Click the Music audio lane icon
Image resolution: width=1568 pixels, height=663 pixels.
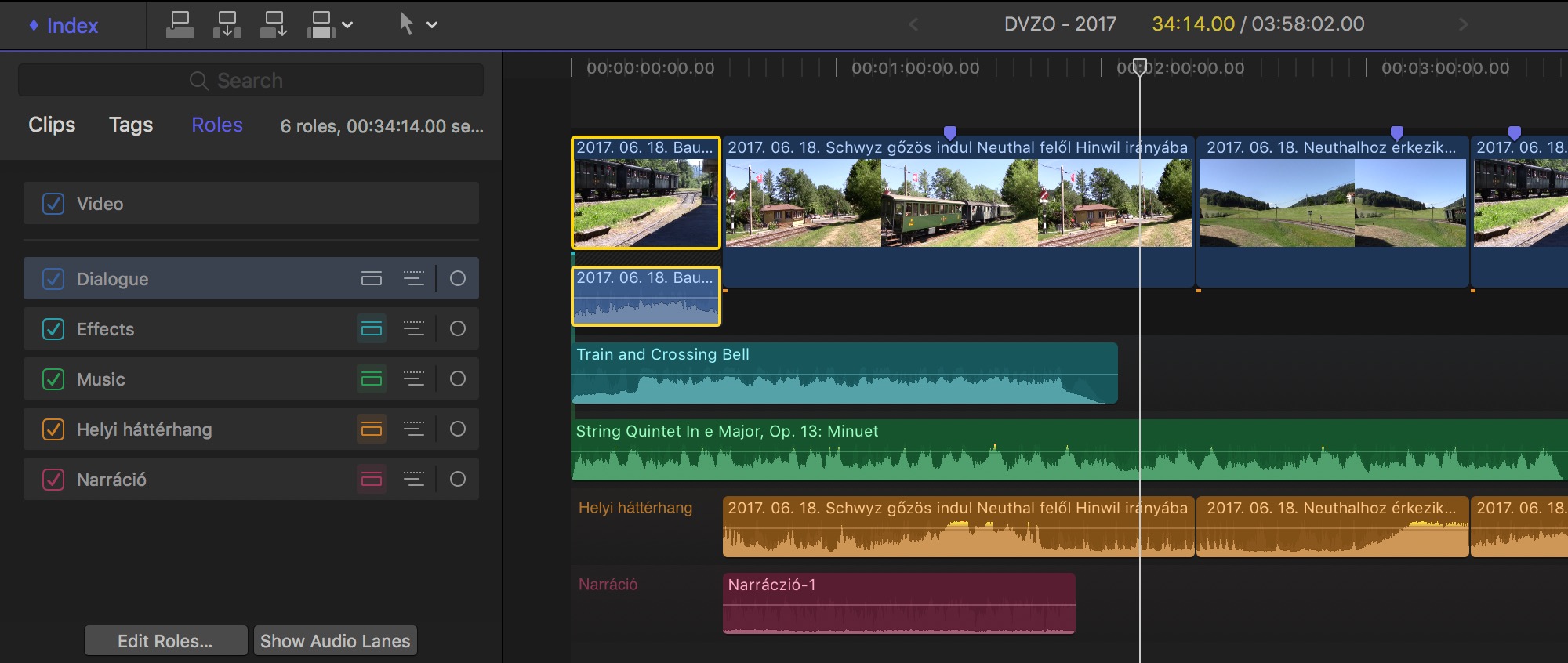(372, 379)
